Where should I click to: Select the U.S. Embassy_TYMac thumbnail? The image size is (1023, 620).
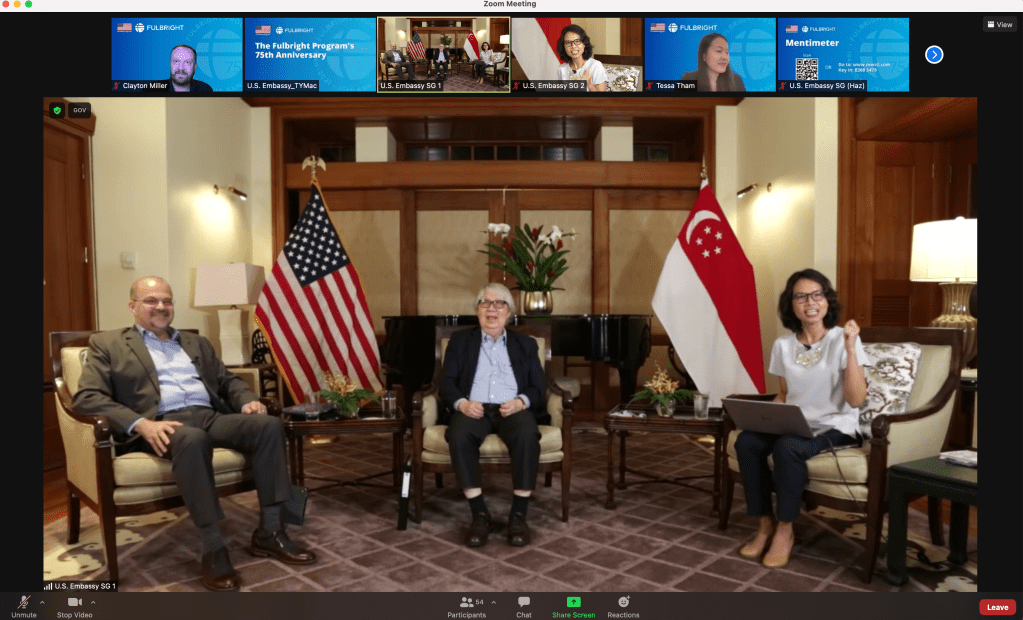(x=310, y=54)
